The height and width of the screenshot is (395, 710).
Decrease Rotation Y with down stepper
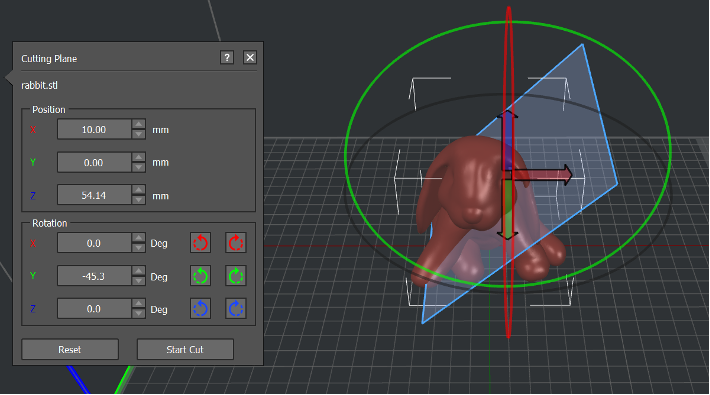(139, 281)
